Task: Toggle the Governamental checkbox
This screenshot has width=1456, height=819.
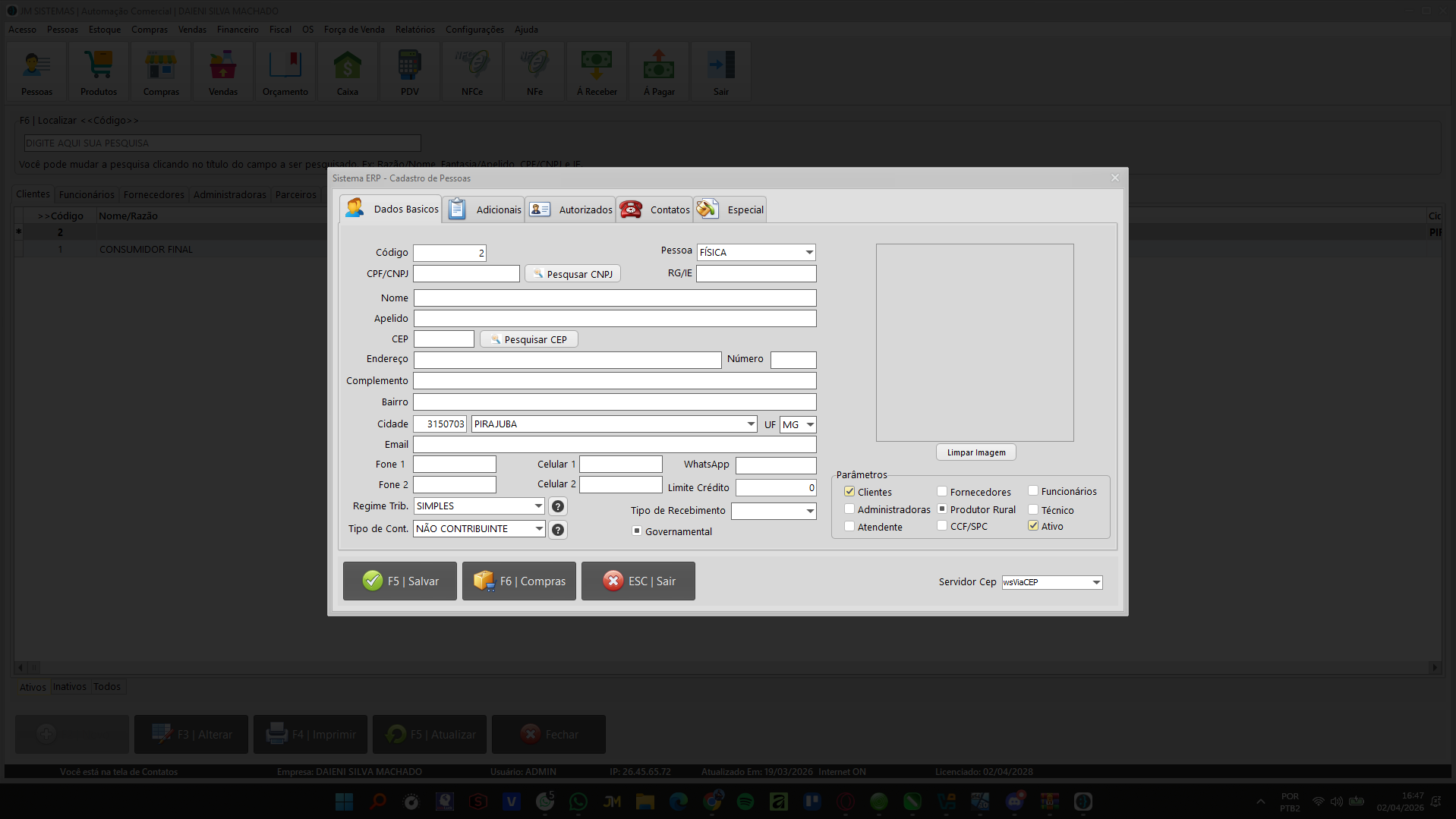Action: pos(637,531)
